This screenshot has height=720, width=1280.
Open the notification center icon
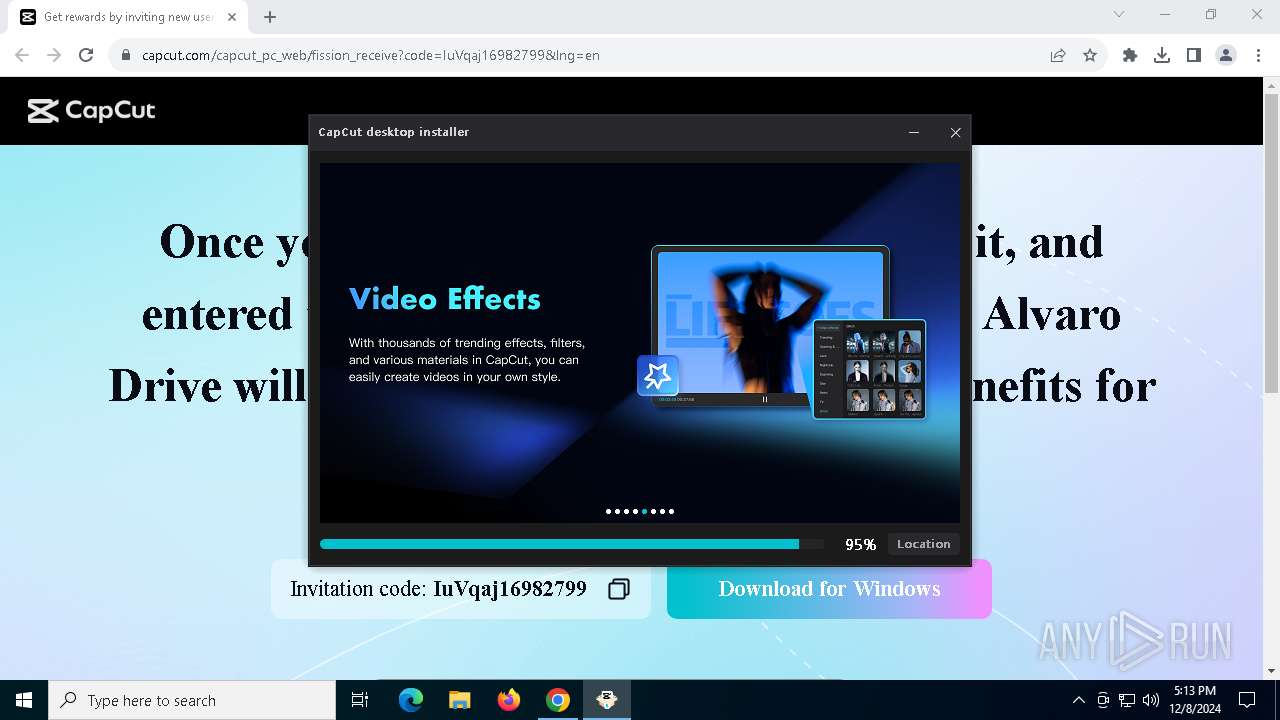pyautogui.click(x=1247, y=700)
